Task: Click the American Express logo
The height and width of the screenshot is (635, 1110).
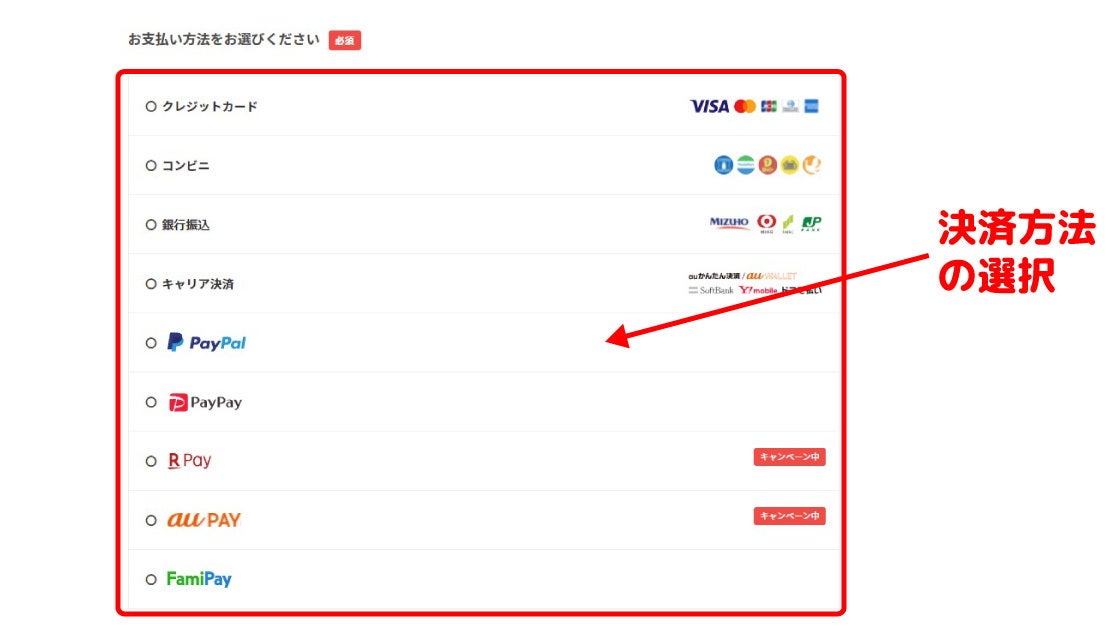Action: tap(811, 106)
